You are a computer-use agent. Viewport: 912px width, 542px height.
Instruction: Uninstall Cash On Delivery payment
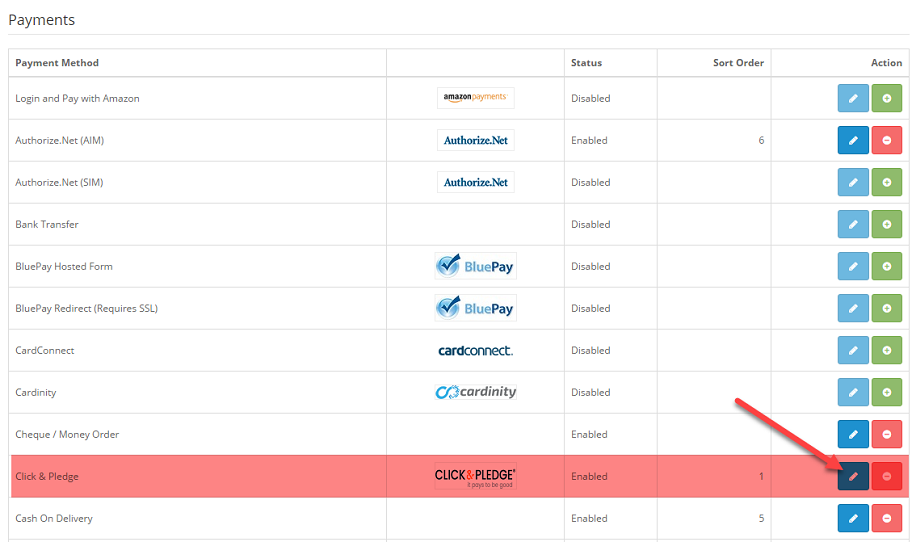[886, 518]
